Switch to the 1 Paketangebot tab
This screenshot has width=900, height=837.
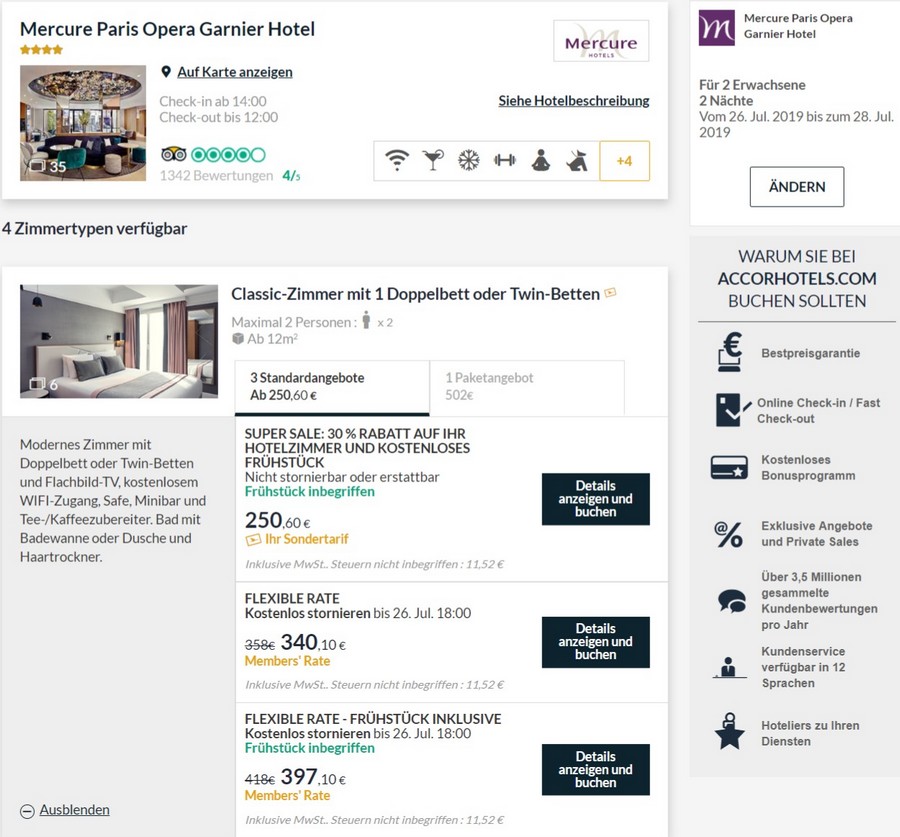(x=526, y=387)
